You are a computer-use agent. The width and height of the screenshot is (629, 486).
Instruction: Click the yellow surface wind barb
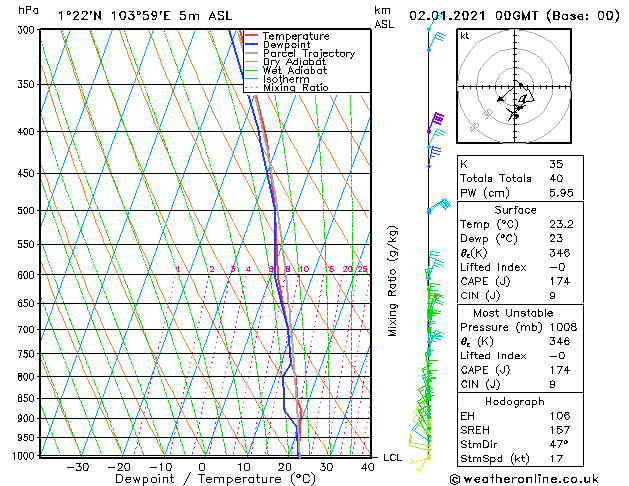click(x=420, y=462)
